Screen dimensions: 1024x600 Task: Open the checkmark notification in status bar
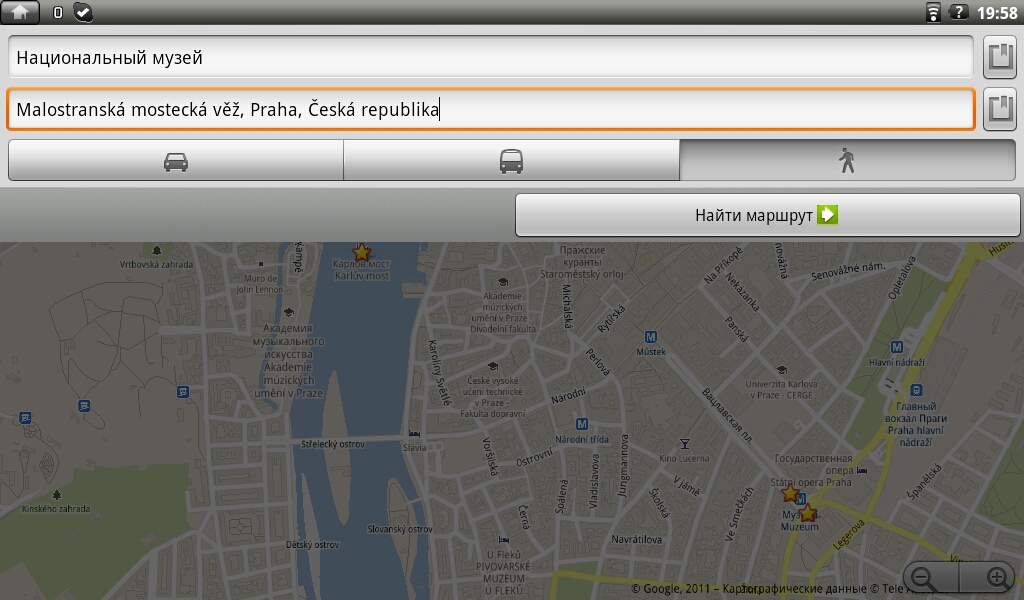(x=83, y=12)
